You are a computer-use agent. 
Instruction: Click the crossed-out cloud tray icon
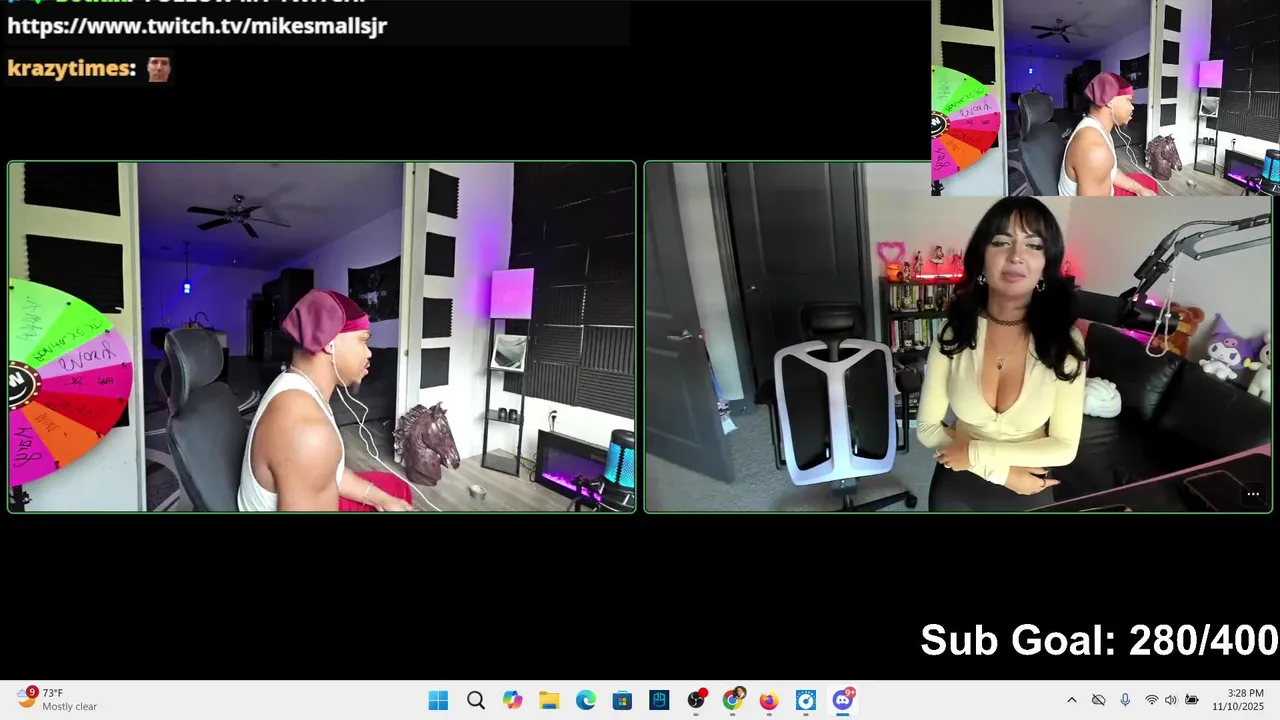point(1098,700)
